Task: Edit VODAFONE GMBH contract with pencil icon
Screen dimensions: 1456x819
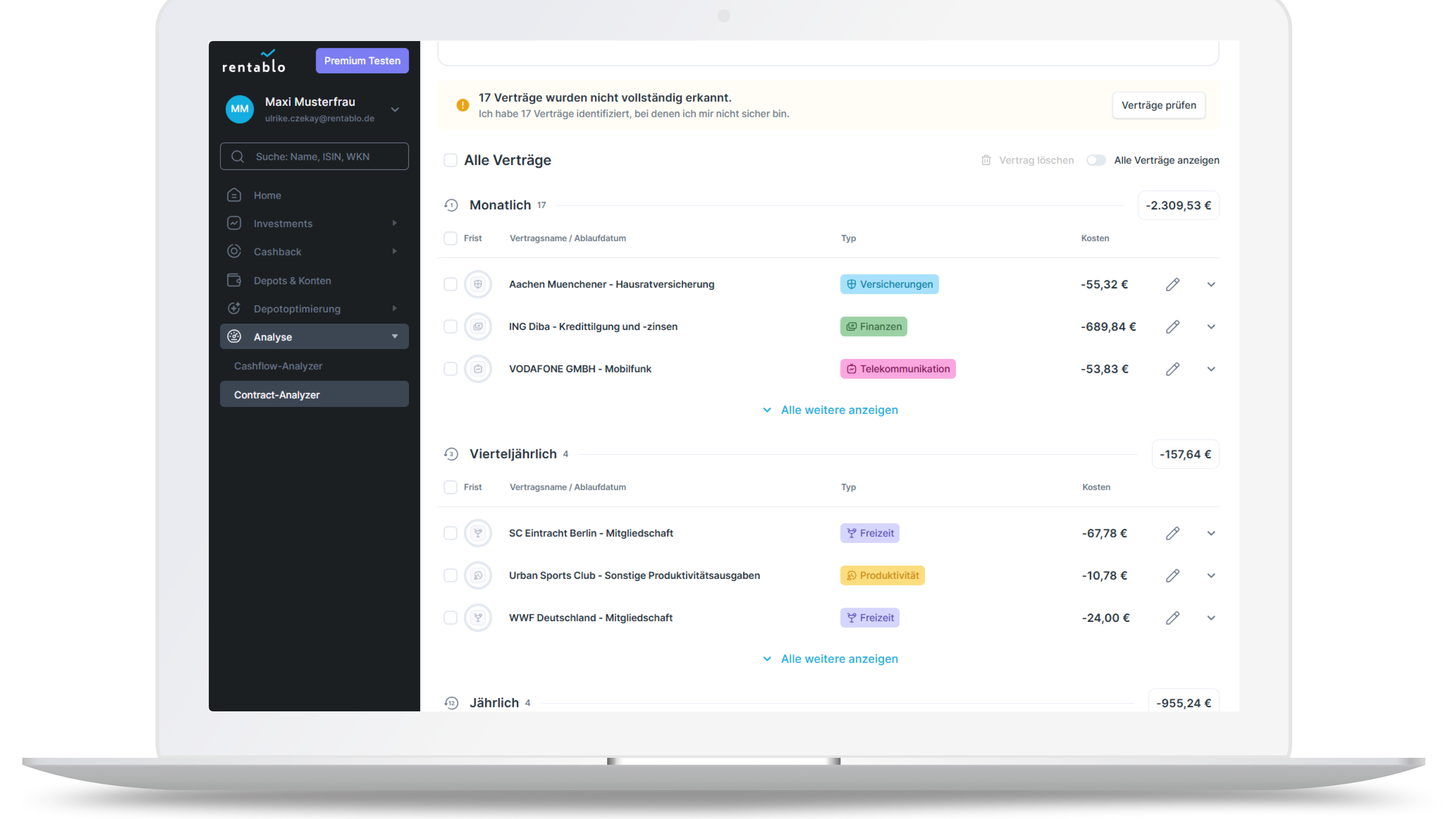Action: (x=1173, y=369)
